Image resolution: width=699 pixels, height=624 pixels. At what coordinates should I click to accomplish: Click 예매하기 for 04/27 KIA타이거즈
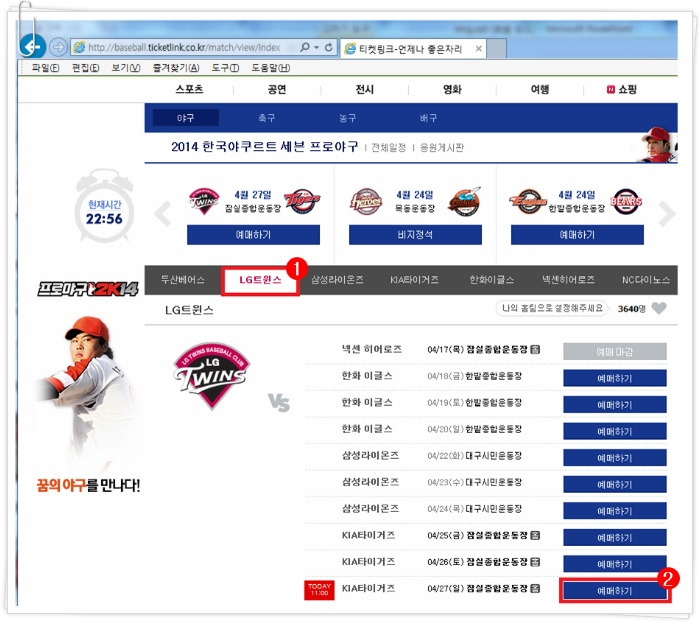point(615,591)
